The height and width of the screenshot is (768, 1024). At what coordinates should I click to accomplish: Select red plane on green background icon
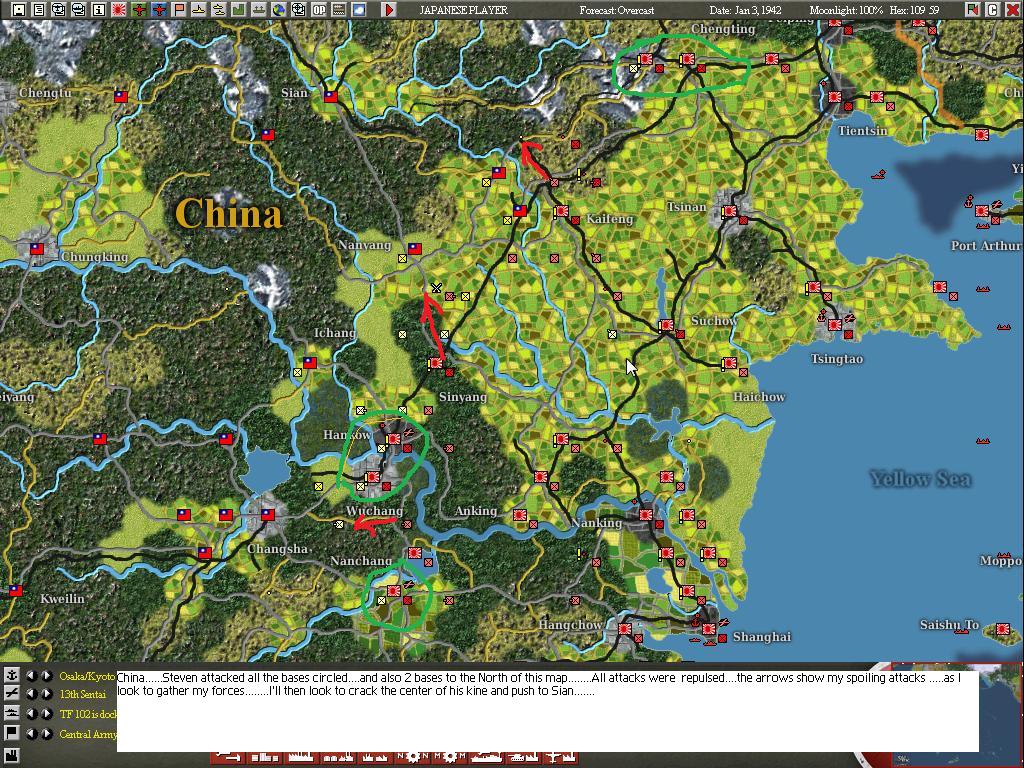pyautogui.click(x=138, y=9)
